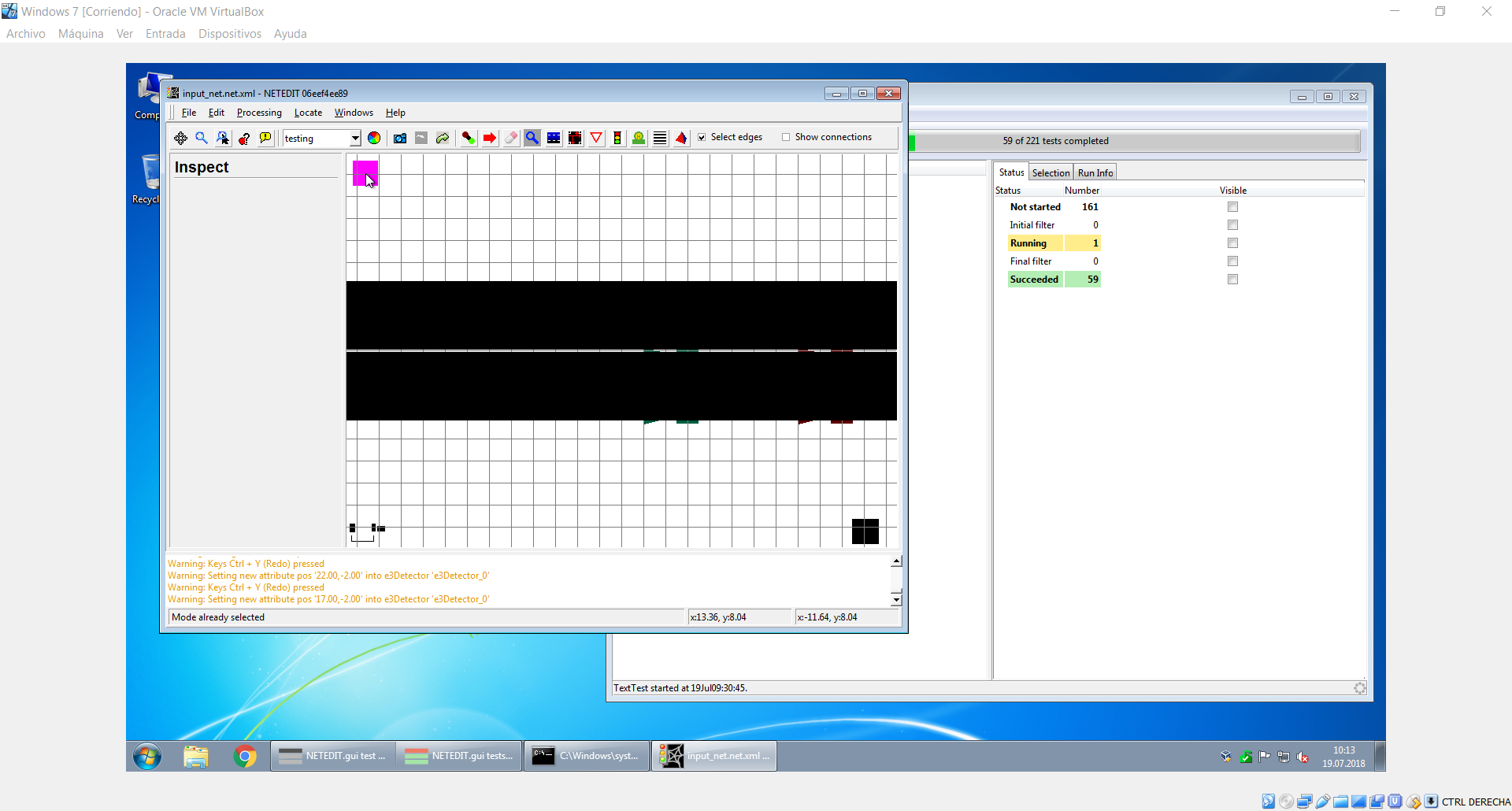Screen dimensions: 1512x811
Task: Open the Windows Start menu
Action: [x=147, y=757]
